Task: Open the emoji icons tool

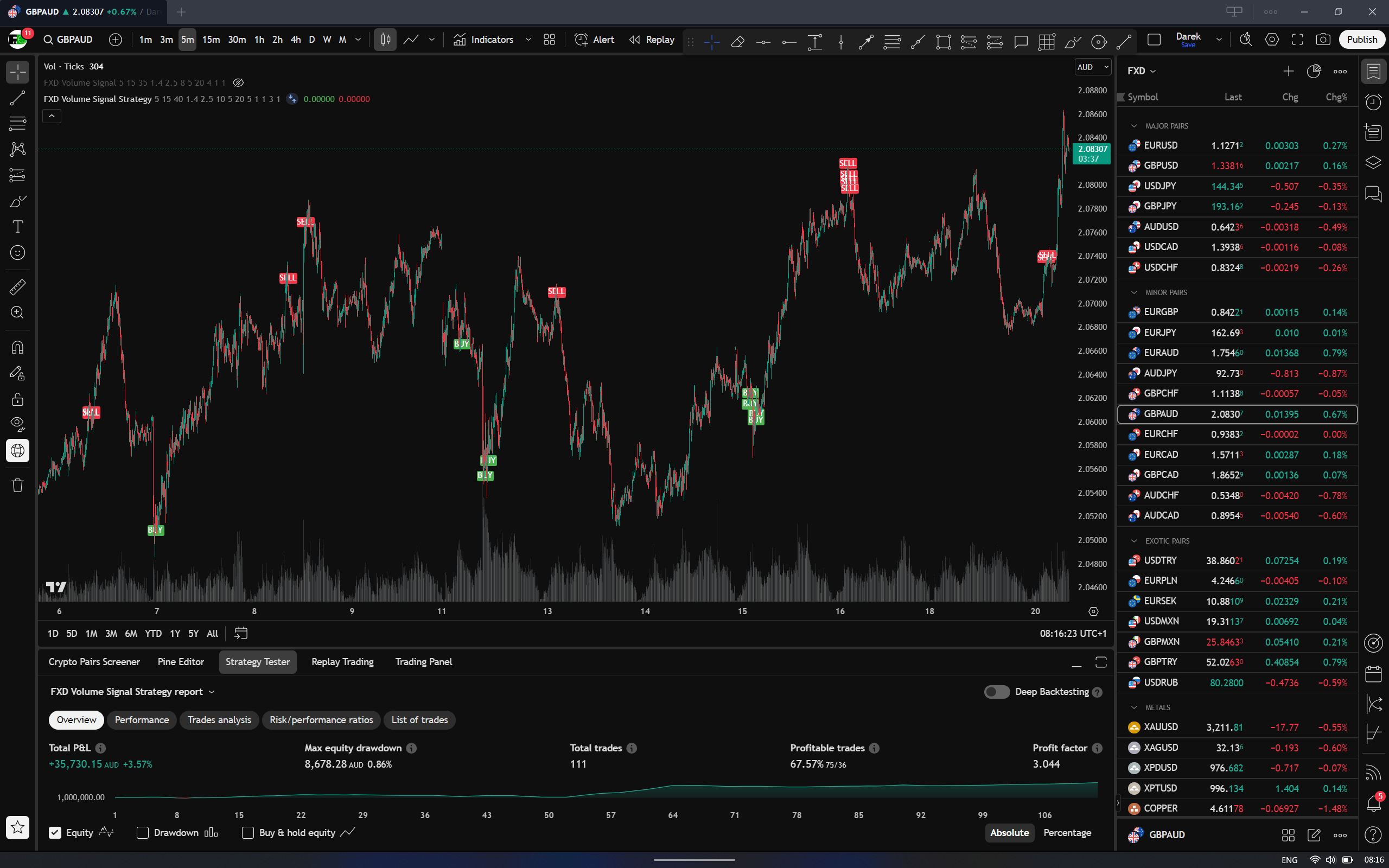Action: coord(18,253)
